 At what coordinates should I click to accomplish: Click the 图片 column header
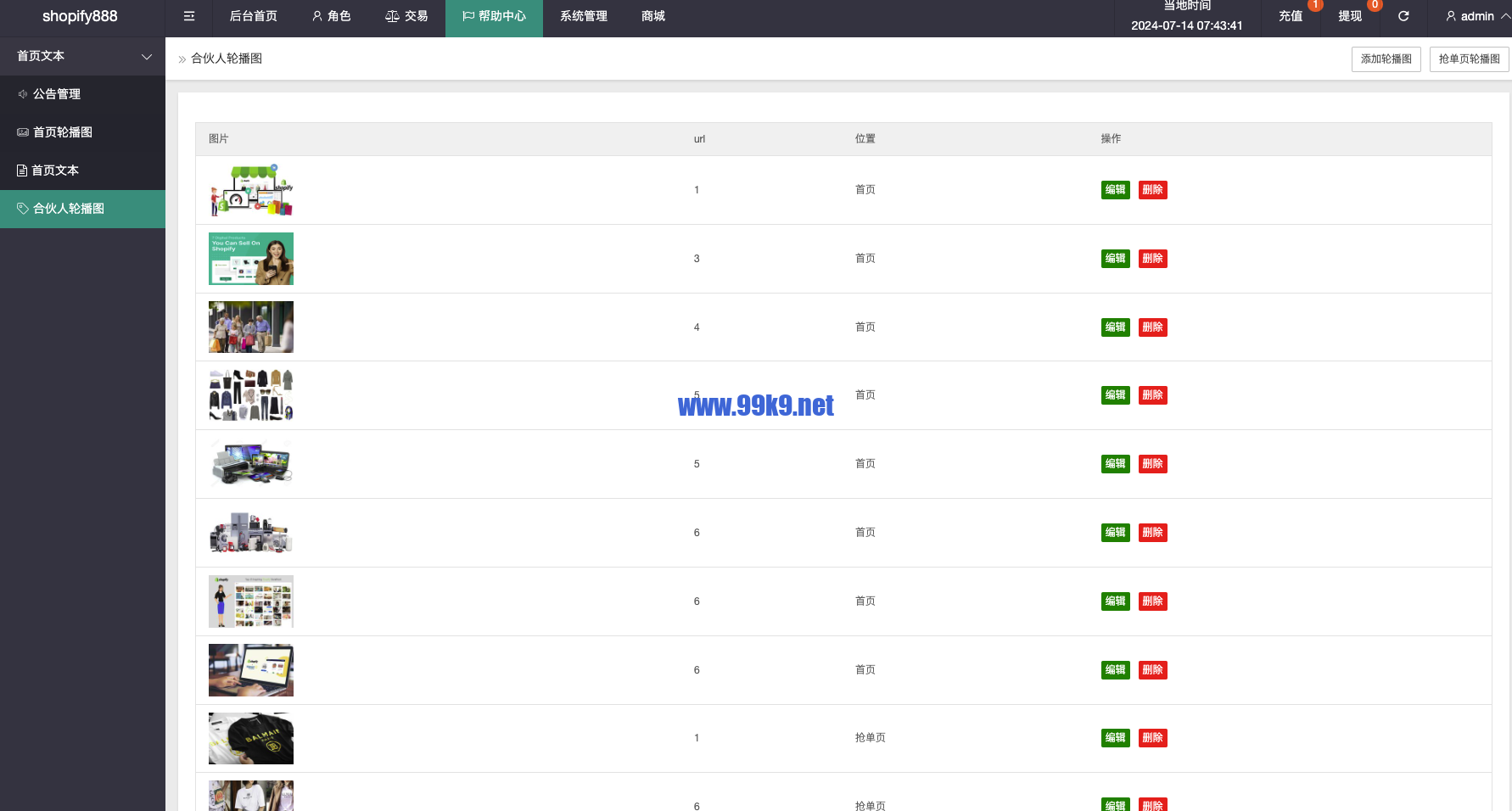(x=219, y=139)
